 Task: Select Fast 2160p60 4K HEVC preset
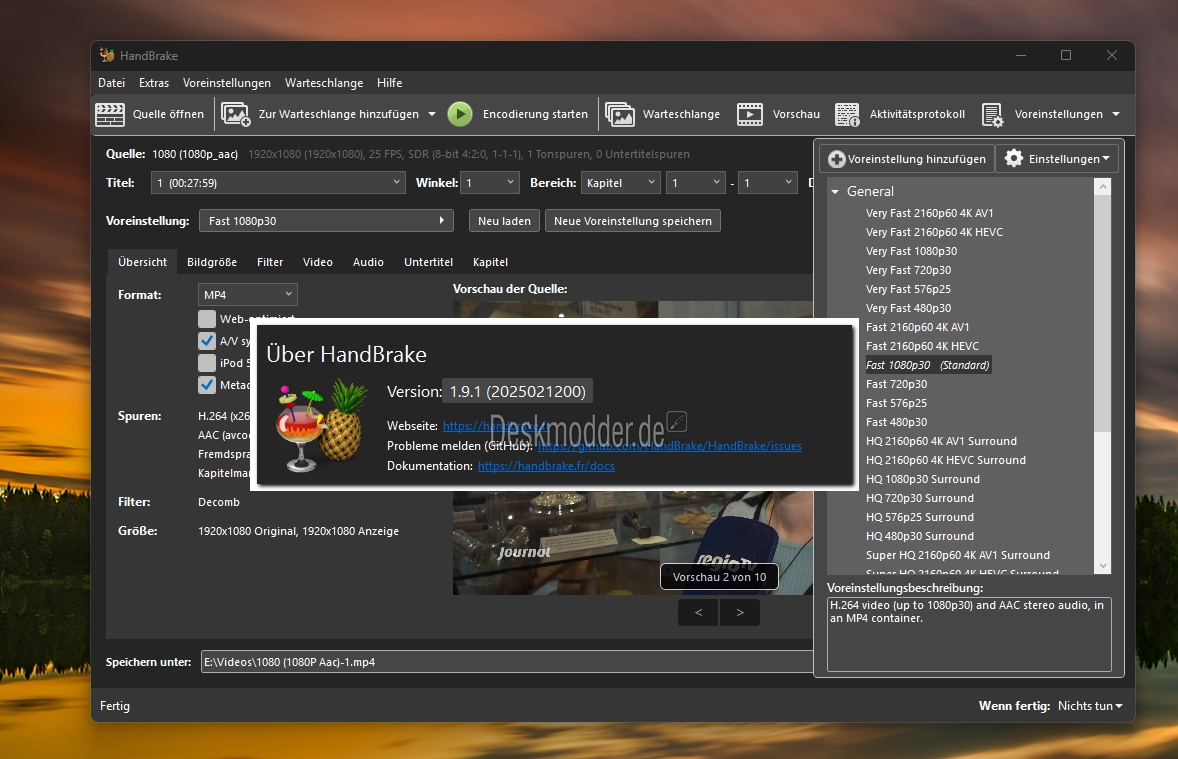tap(923, 346)
